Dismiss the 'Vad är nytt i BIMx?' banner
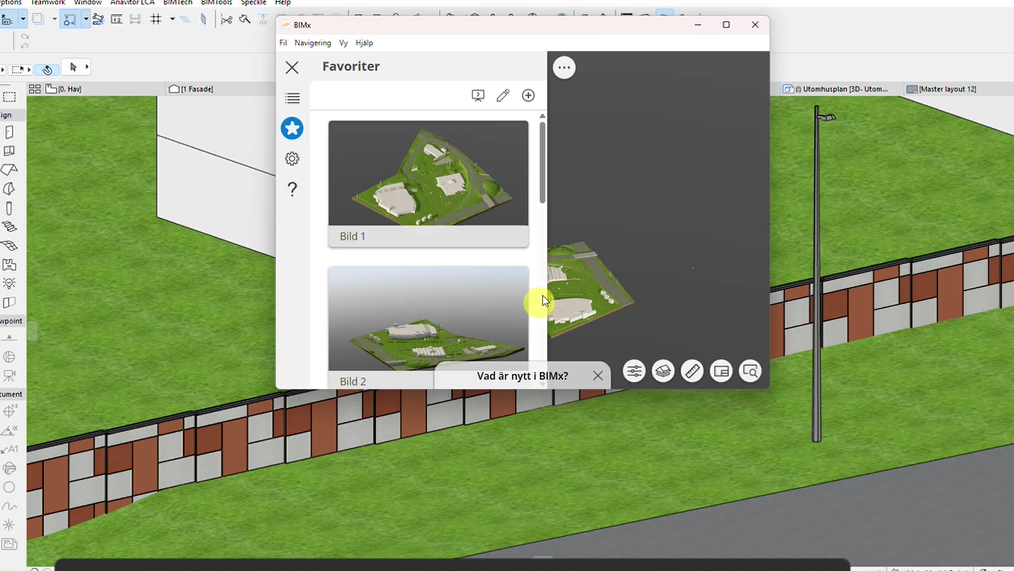Image resolution: width=1014 pixels, height=571 pixels. 598,376
